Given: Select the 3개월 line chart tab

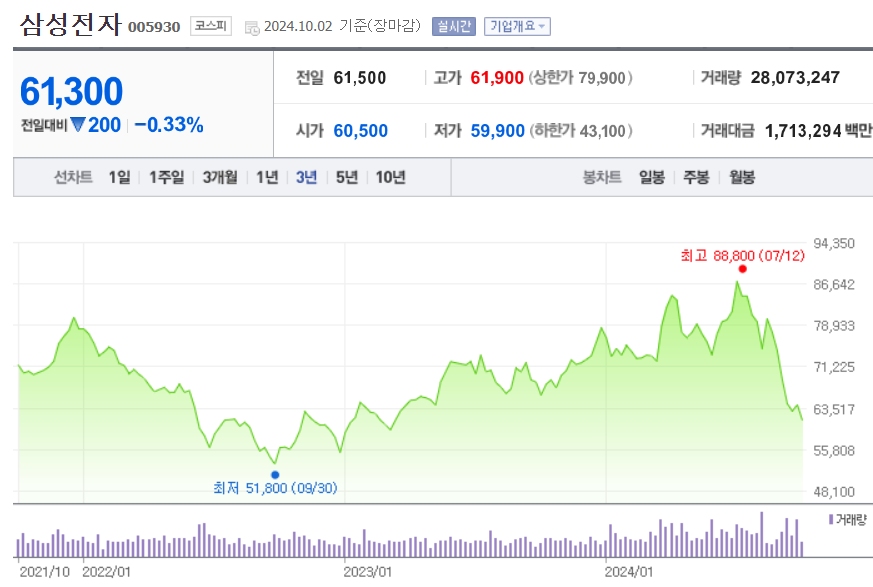Looking at the screenshot, I should [220, 177].
